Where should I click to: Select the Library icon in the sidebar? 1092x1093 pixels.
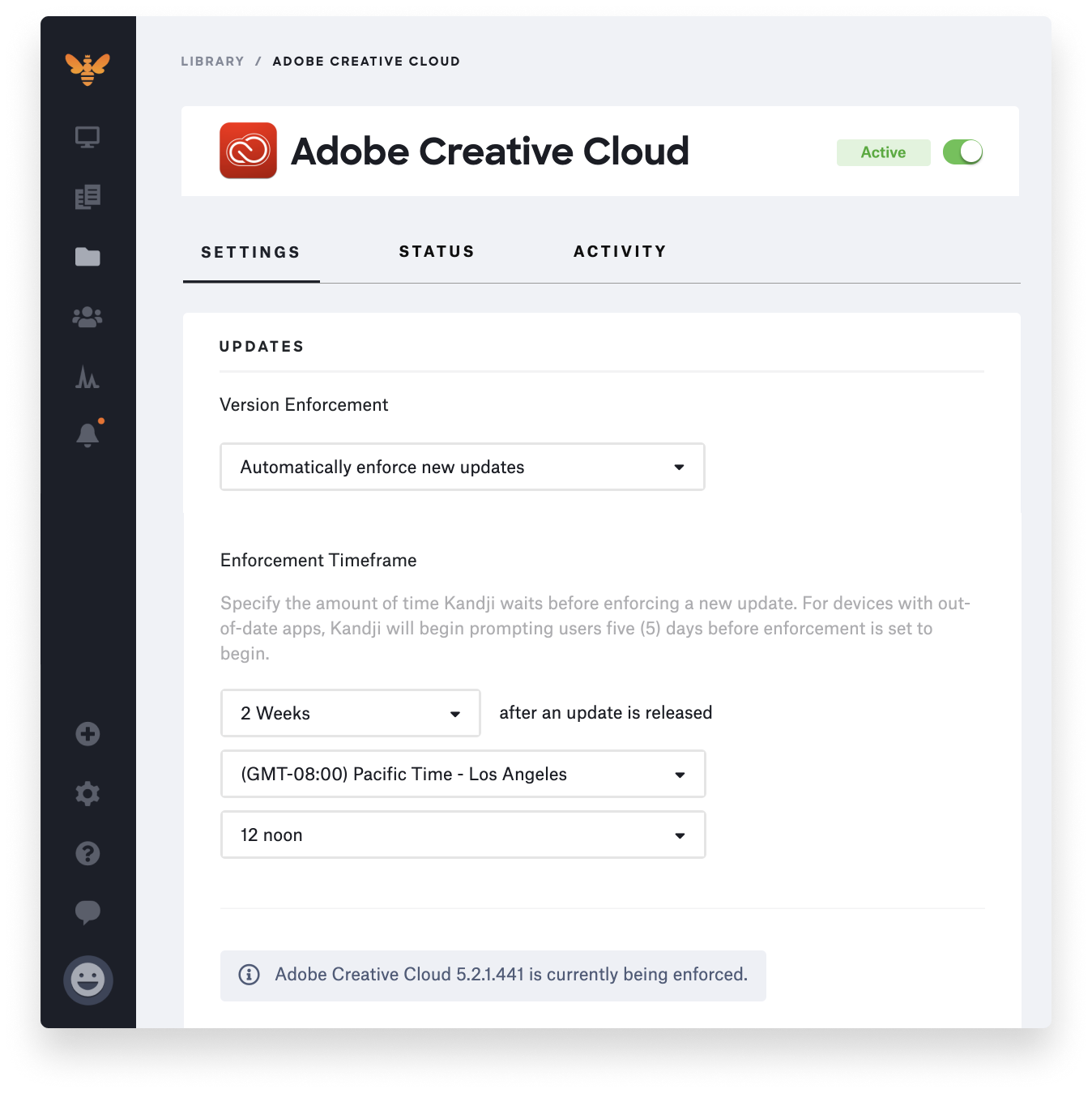click(87, 197)
